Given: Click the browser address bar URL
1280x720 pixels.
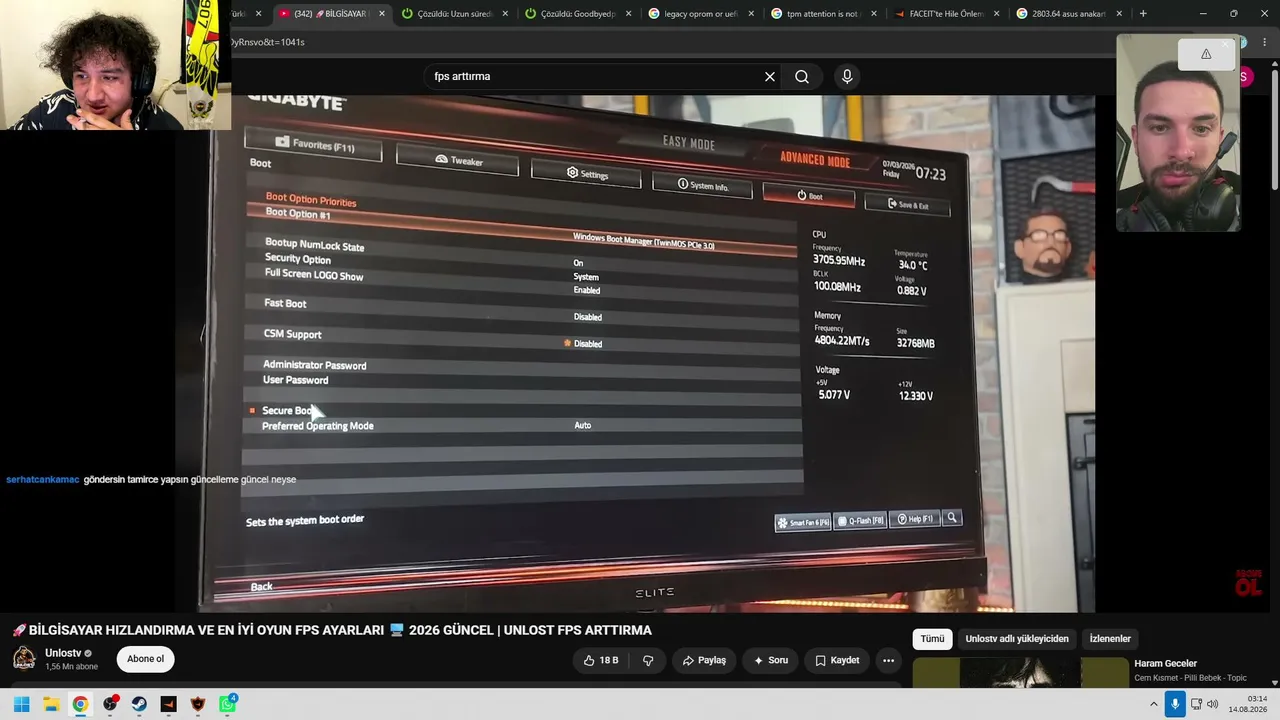Looking at the screenshot, I should [267, 42].
